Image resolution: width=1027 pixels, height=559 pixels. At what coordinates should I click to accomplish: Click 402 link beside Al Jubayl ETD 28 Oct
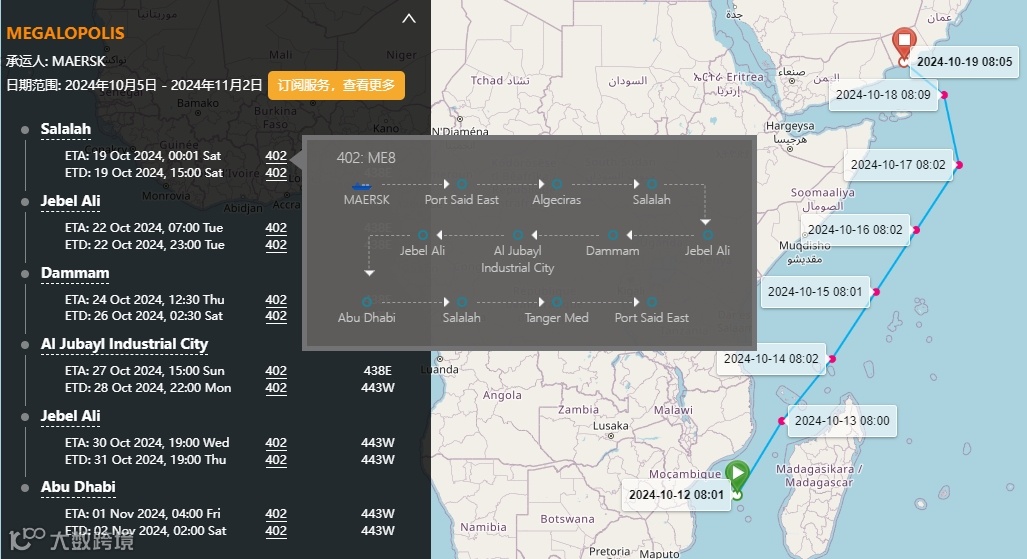pos(276,388)
